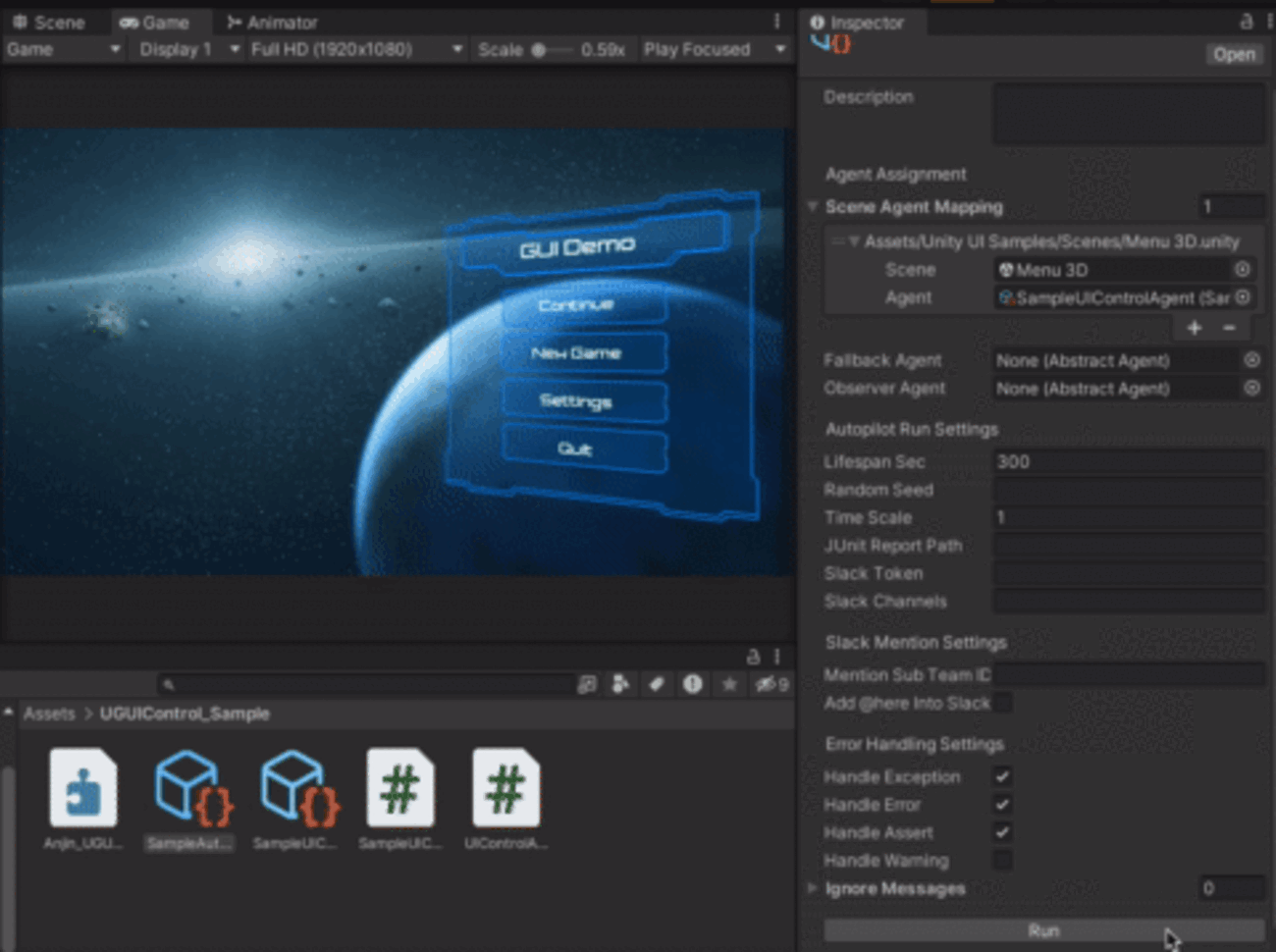Uncheck the Handle Exception checkbox
This screenshot has width=1276, height=952.
tap(1001, 776)
